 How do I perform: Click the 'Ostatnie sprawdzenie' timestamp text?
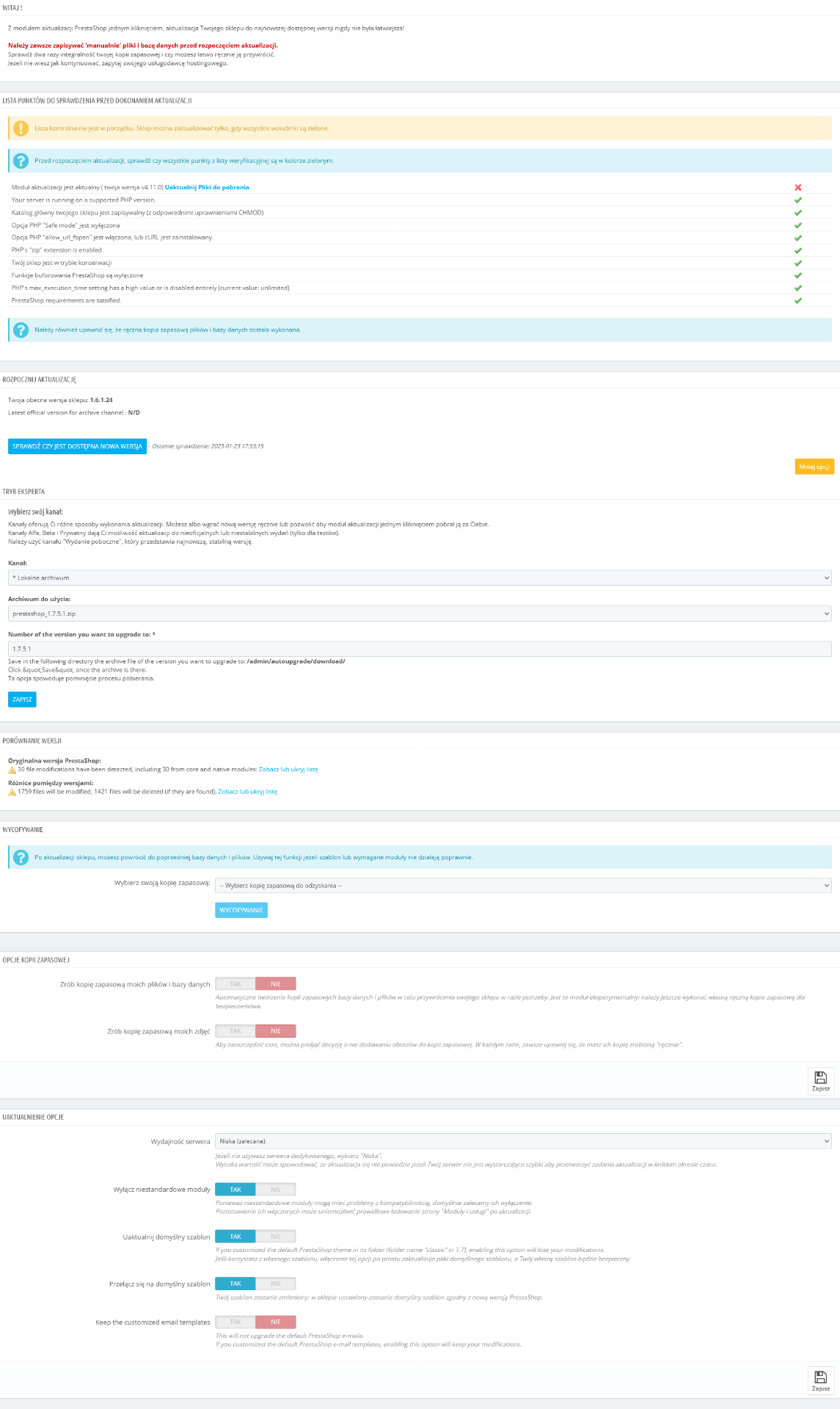tap(208, 446)
